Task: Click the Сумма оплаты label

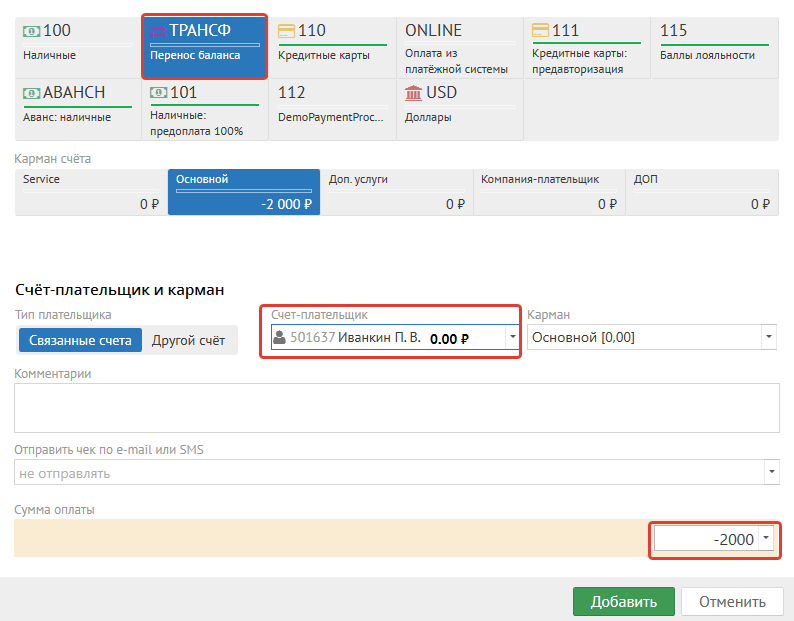Action: (54, 510)
